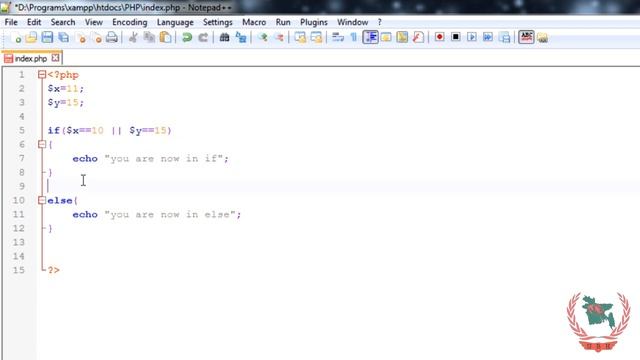
Task: Toggle synchronized horizontal scrolling icon
Action: point(316,38)
